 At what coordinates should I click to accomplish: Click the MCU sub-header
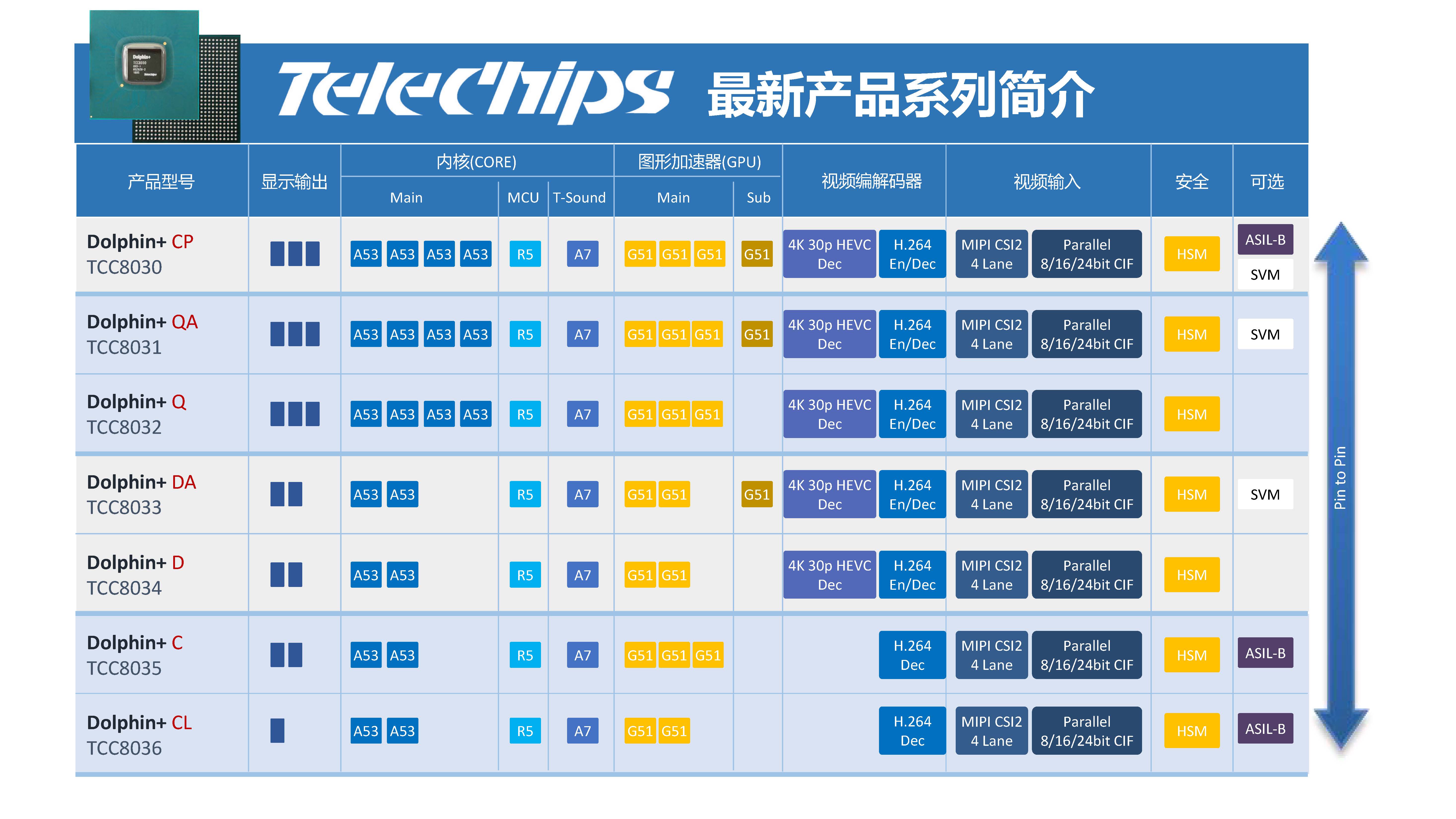pyautogui.click(x=523, y=197)
